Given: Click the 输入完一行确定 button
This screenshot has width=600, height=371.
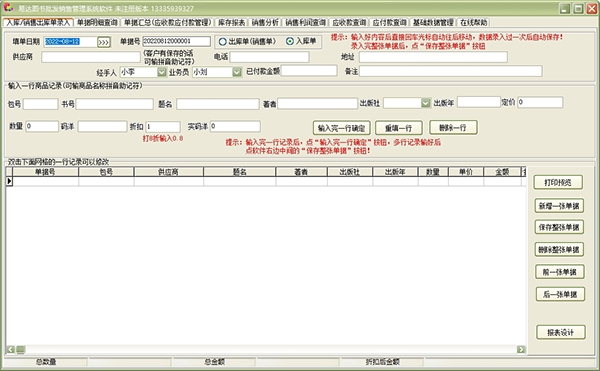Looking at the screenshot, I should (x=341, y=128).
